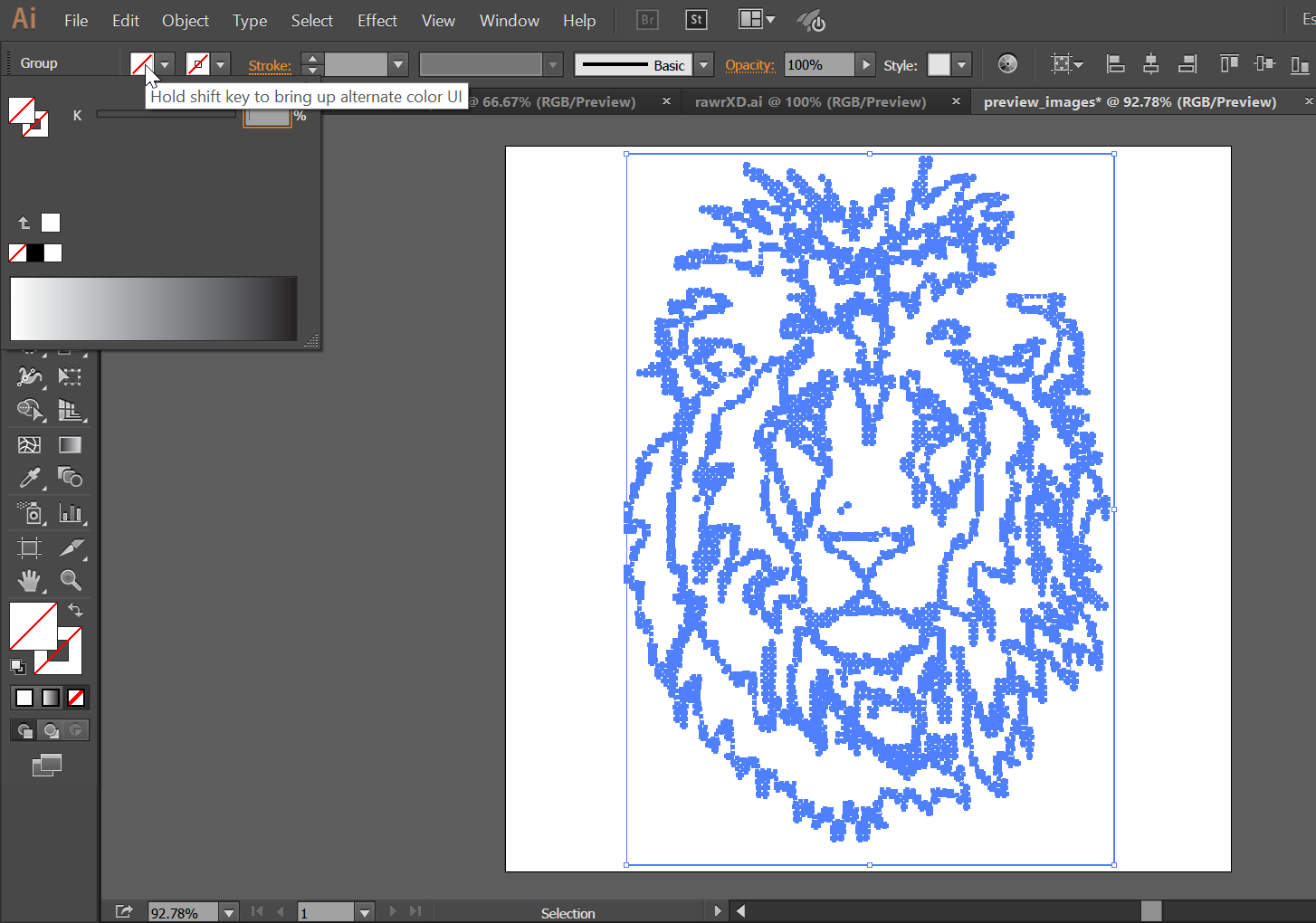The image size is (1316, 923).
Task: Select the Column Graph tool
Action: coord(70,513)
